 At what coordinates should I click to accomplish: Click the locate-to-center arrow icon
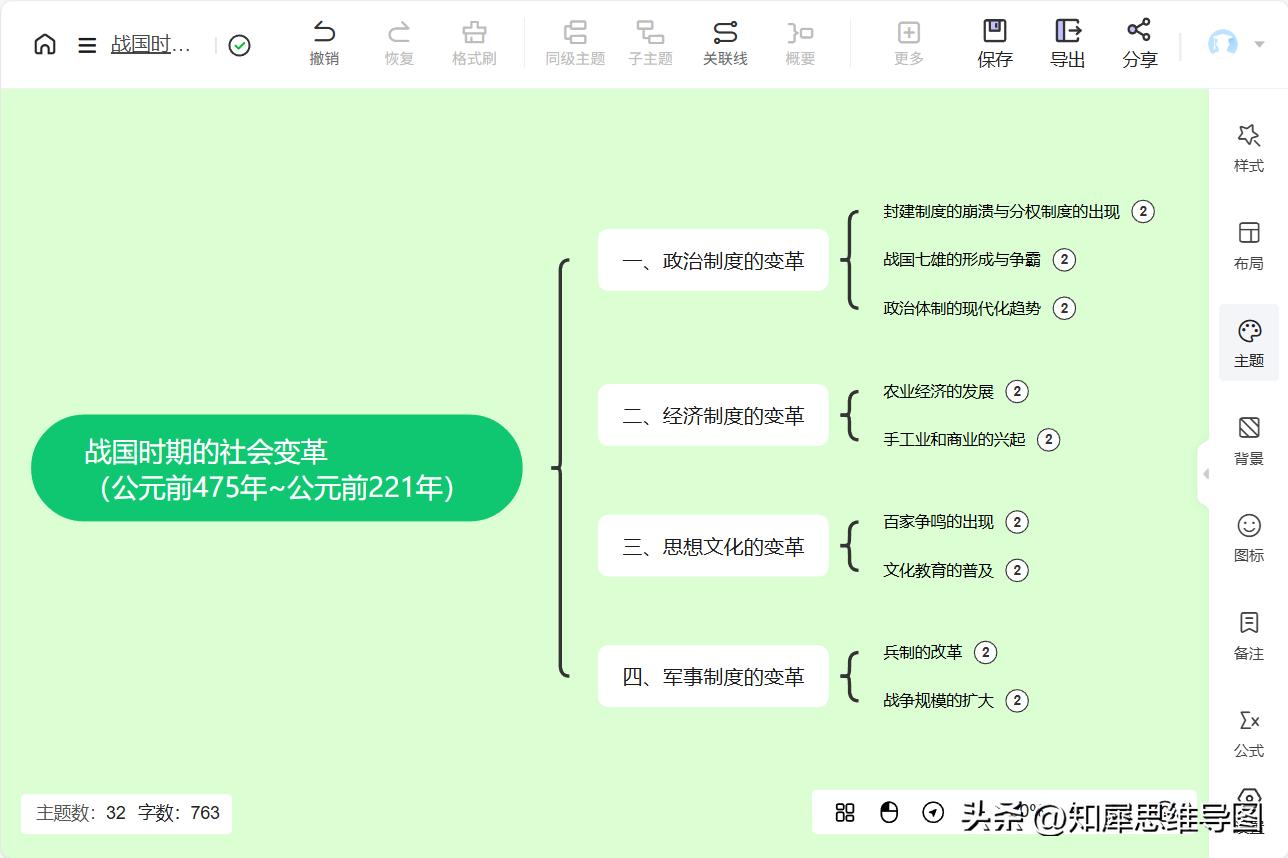point(935,813)
